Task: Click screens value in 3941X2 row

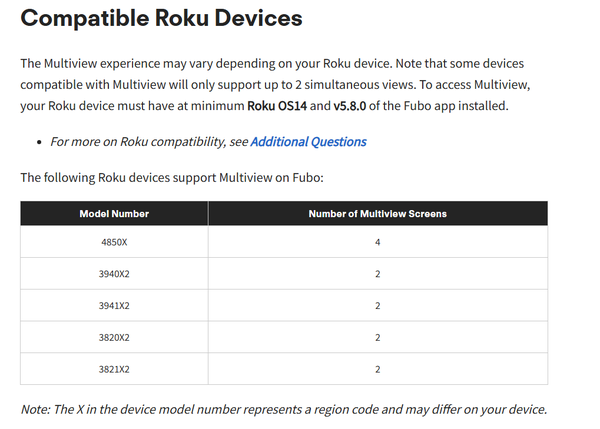Action: tap(377, 306)
